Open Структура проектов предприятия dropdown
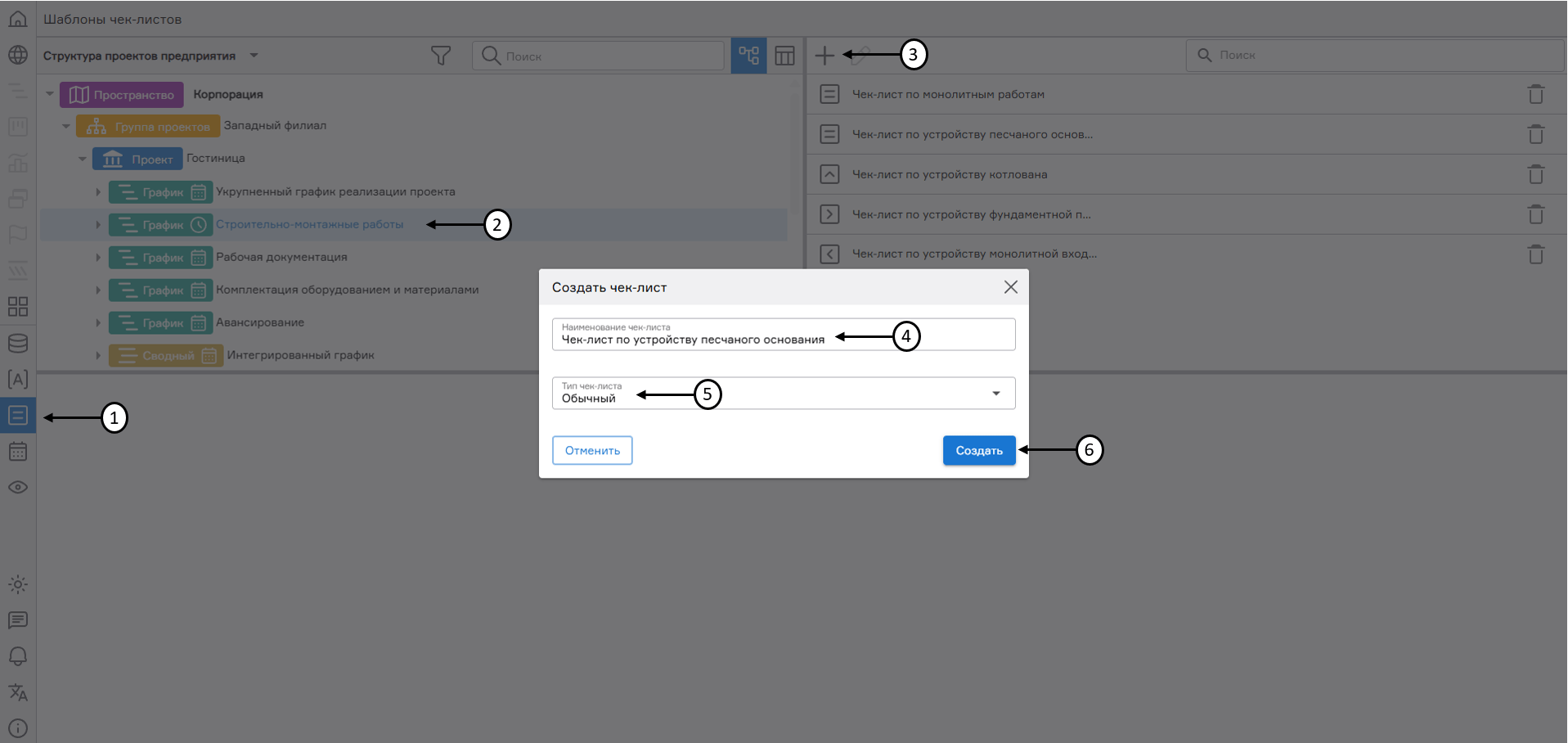1568x743 pixels. coord(254,56)
